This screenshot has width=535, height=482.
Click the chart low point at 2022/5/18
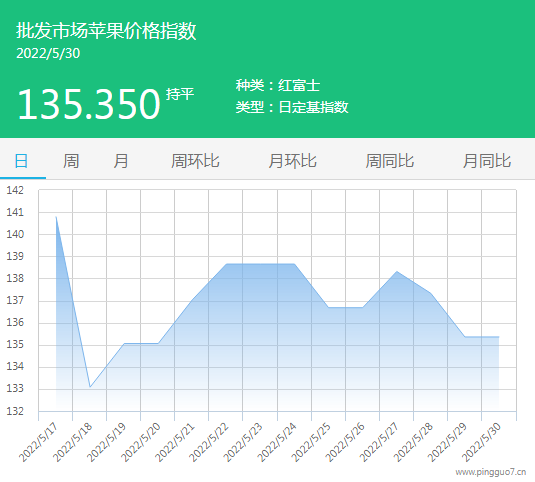point(90,387)
